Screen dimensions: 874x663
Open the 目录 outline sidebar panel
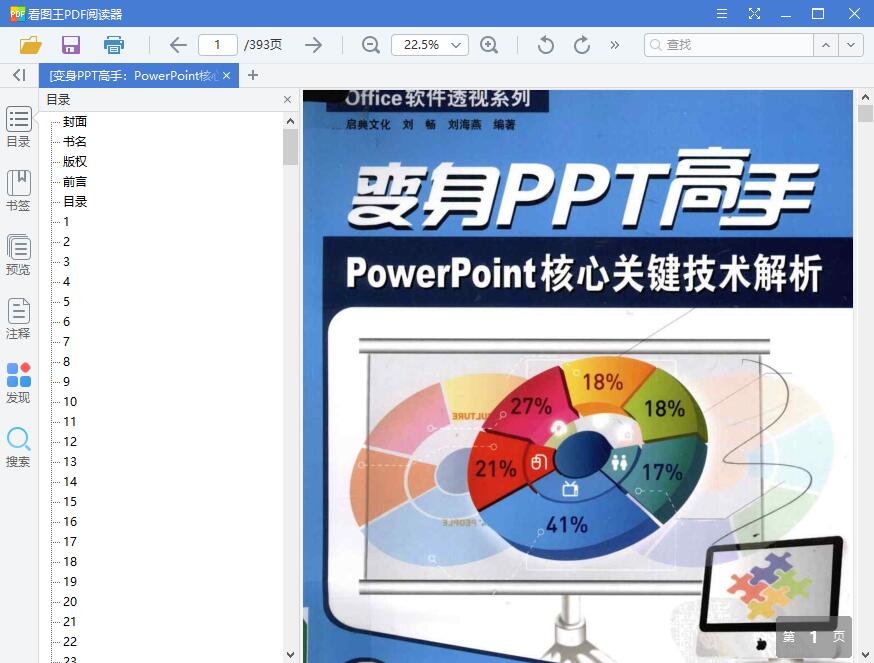coord(18,127)
